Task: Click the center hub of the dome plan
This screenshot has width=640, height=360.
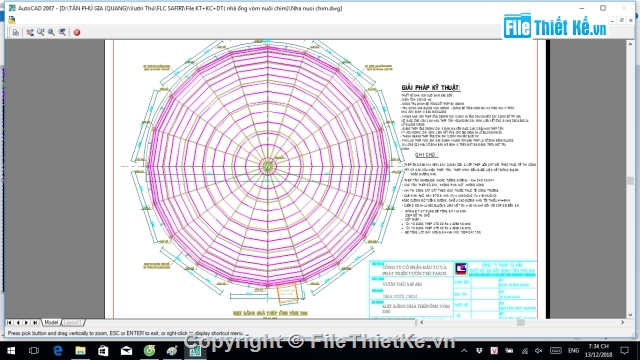Action: pyautogui.click(x=268, y=166)
